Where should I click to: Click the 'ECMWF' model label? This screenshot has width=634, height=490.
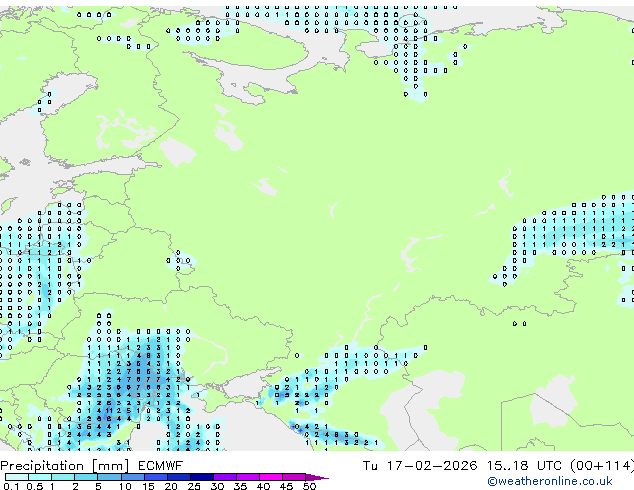[161, 466]
